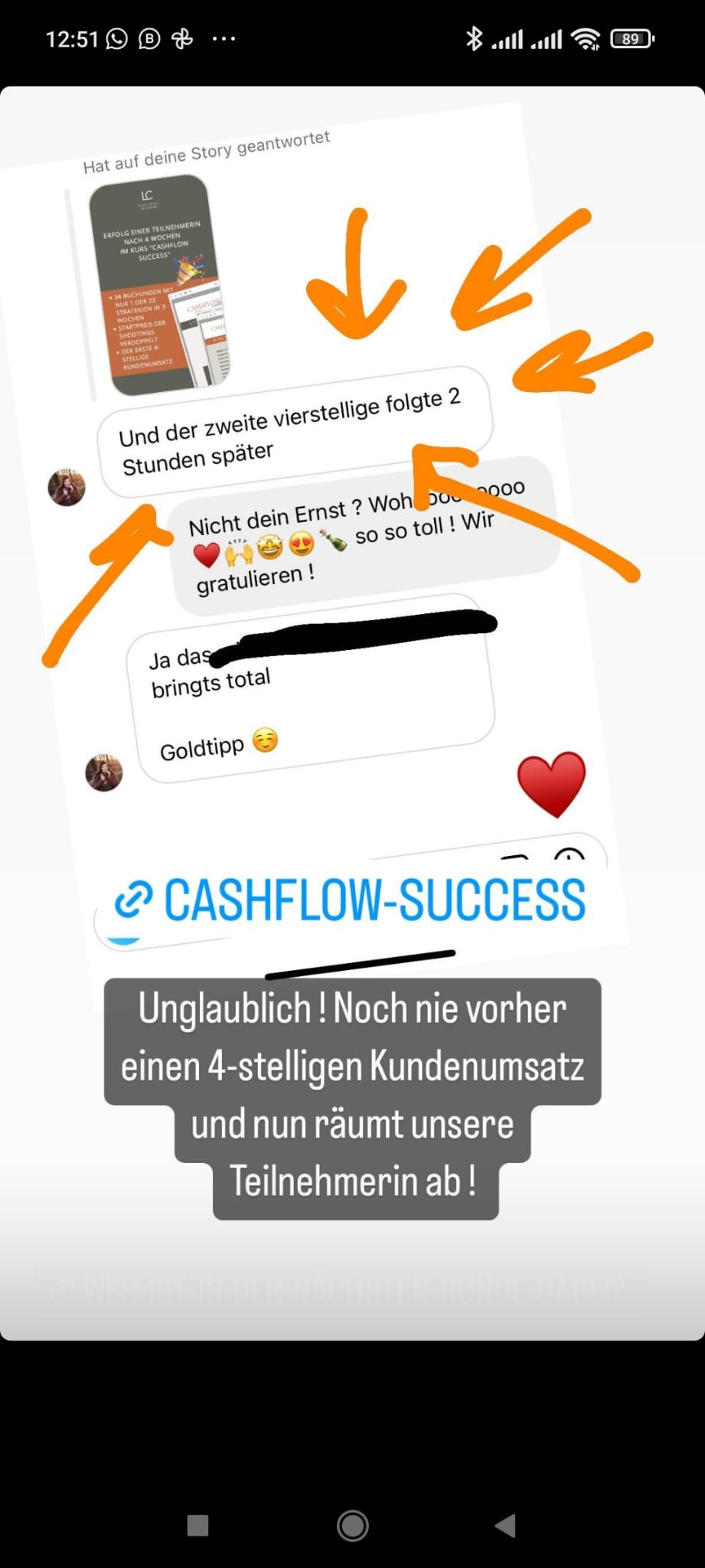This screenshot has height=1568, width=705.
Task: Tap the Wi-Fi signal icon
Action: tap(586, 39)
